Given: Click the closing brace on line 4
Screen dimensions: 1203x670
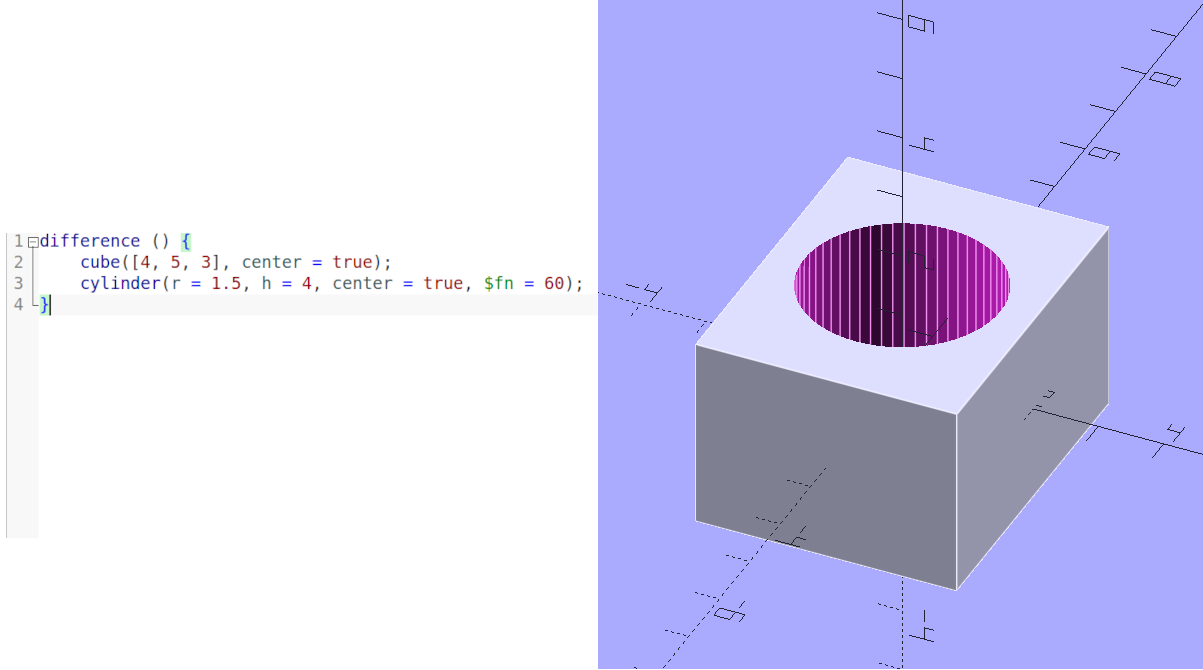Looking at the screenshot, I should point(44,304).
